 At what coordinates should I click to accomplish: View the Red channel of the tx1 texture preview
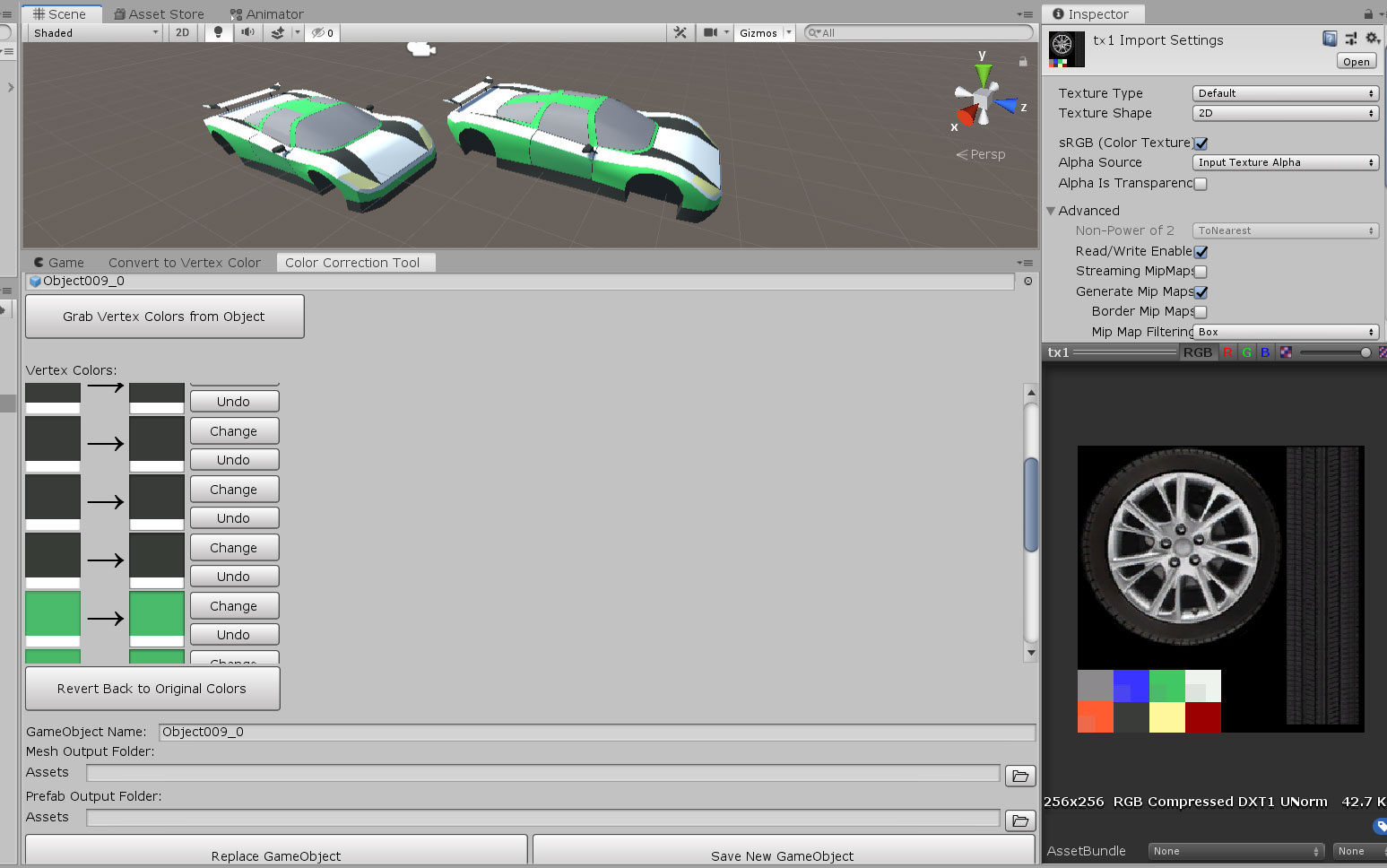pos(1227,352)
